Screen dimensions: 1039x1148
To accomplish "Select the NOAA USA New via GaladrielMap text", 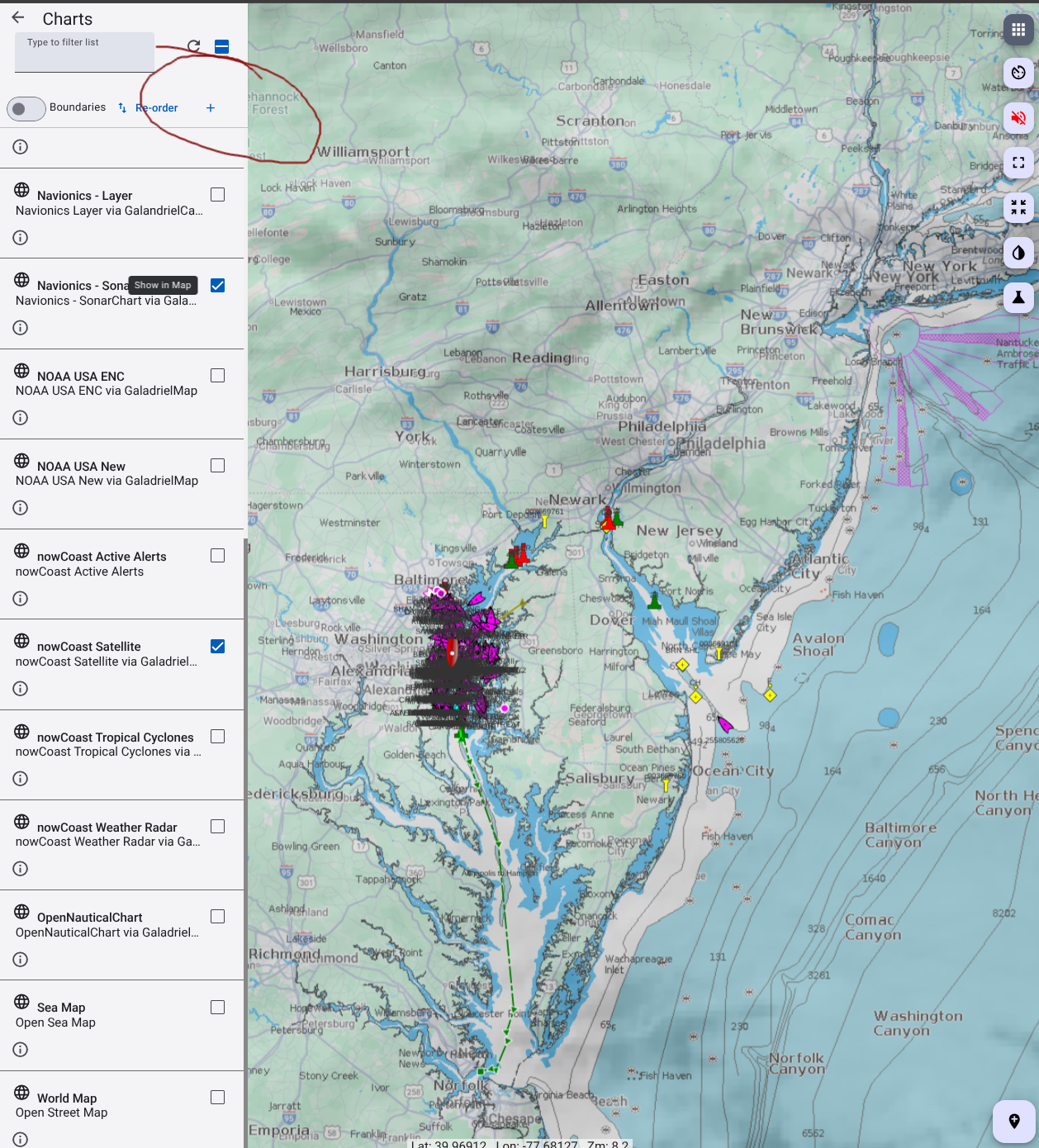I will click(107, 481).
